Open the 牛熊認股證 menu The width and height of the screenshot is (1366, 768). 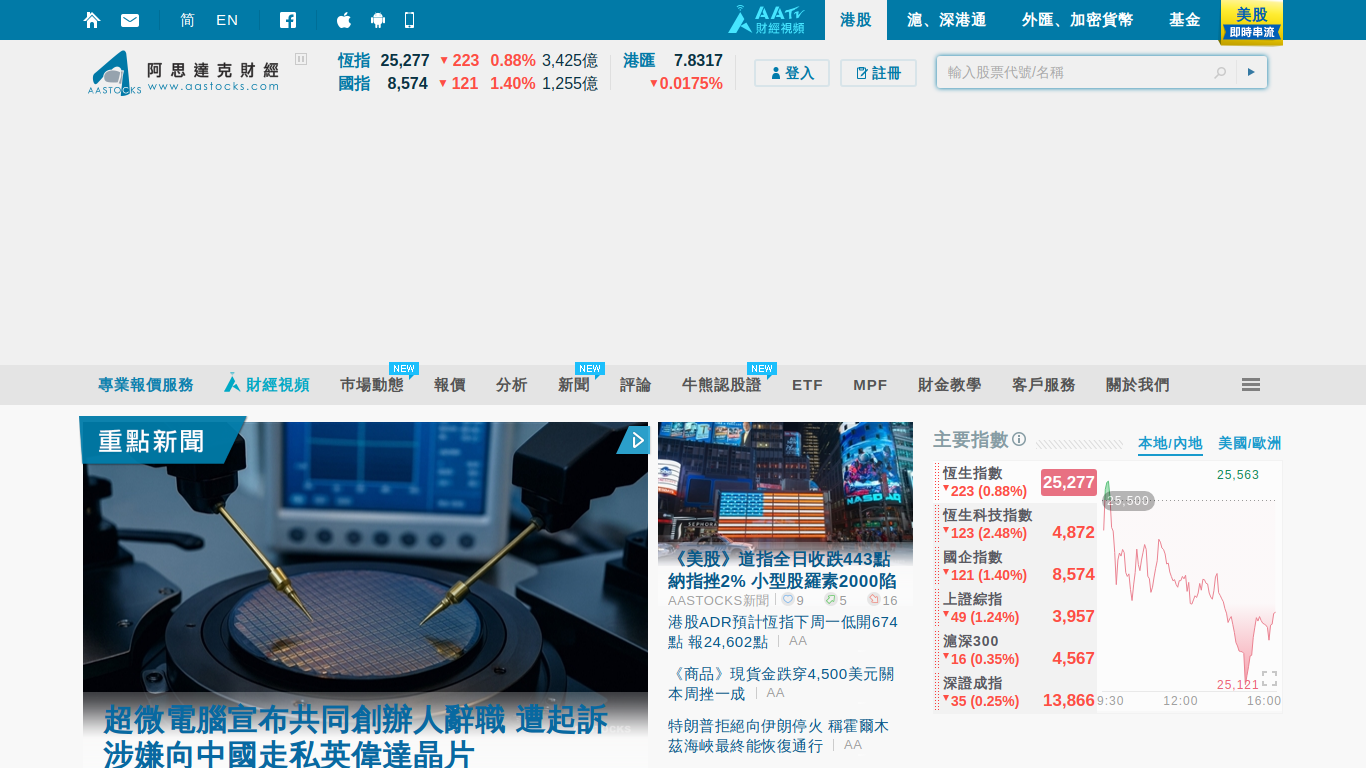(722, 385)
